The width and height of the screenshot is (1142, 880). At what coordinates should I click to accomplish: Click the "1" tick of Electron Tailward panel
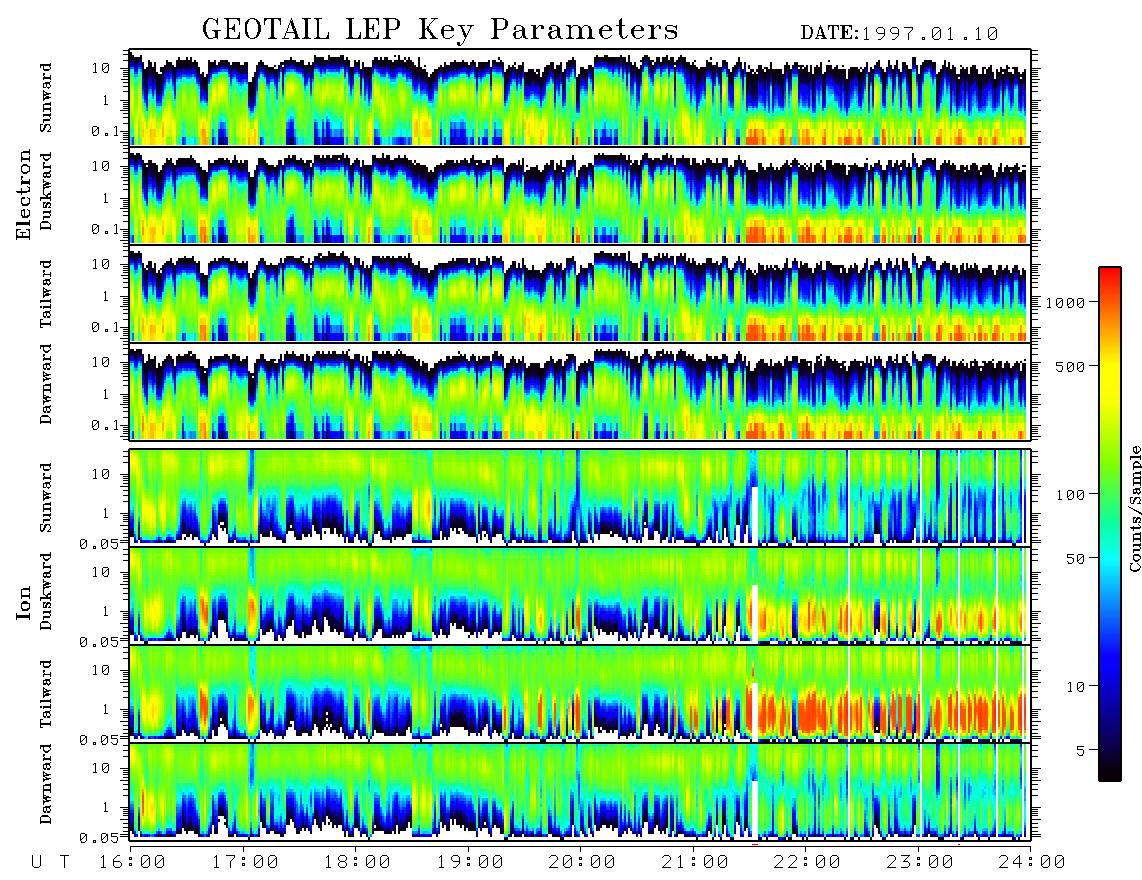click(x=106, y=296)
